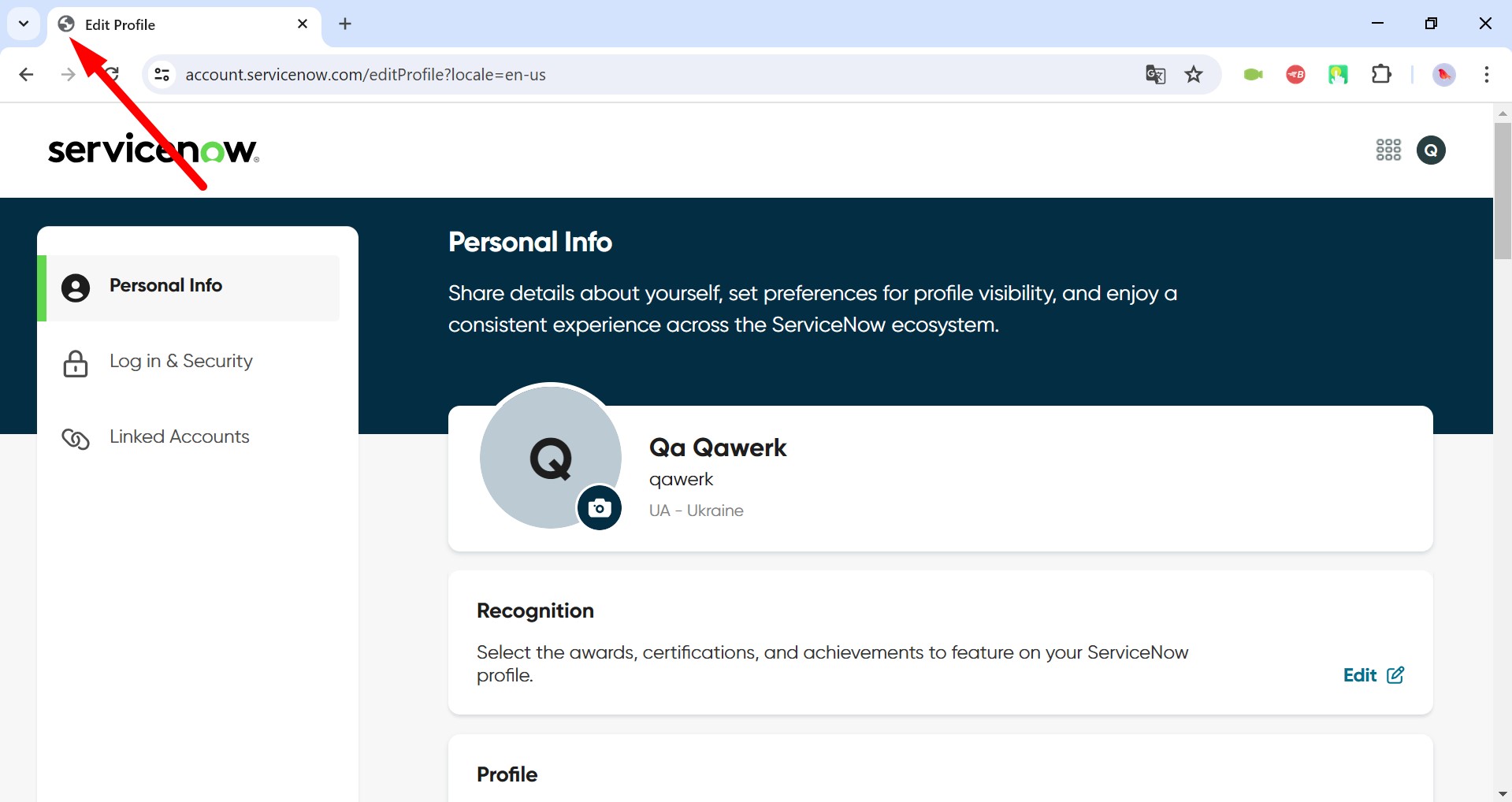1512x802 pixels.
Task: Click the Personal Info page heading
Action: (x=530, y=242)
